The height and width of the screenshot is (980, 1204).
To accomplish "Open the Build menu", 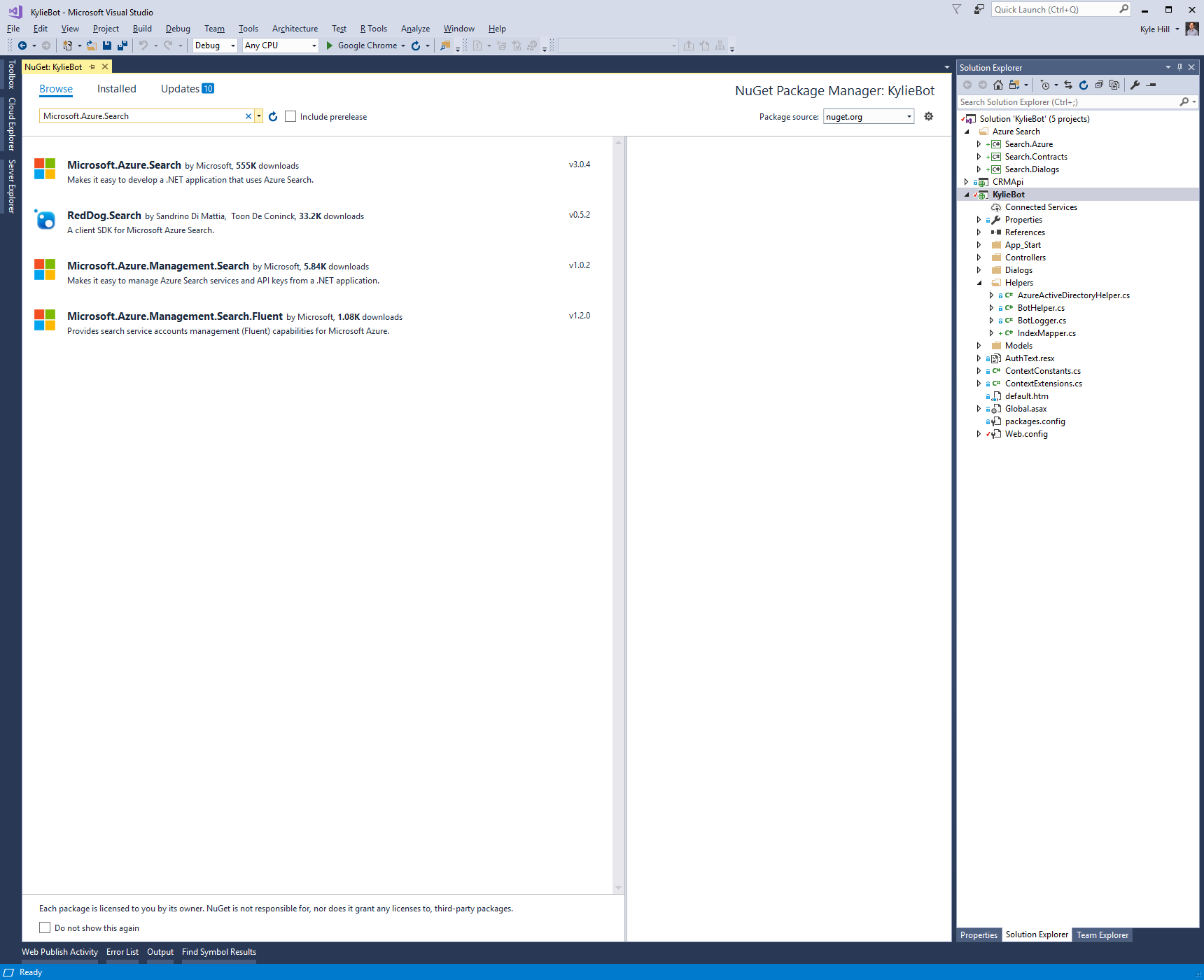I will point(142,29).
